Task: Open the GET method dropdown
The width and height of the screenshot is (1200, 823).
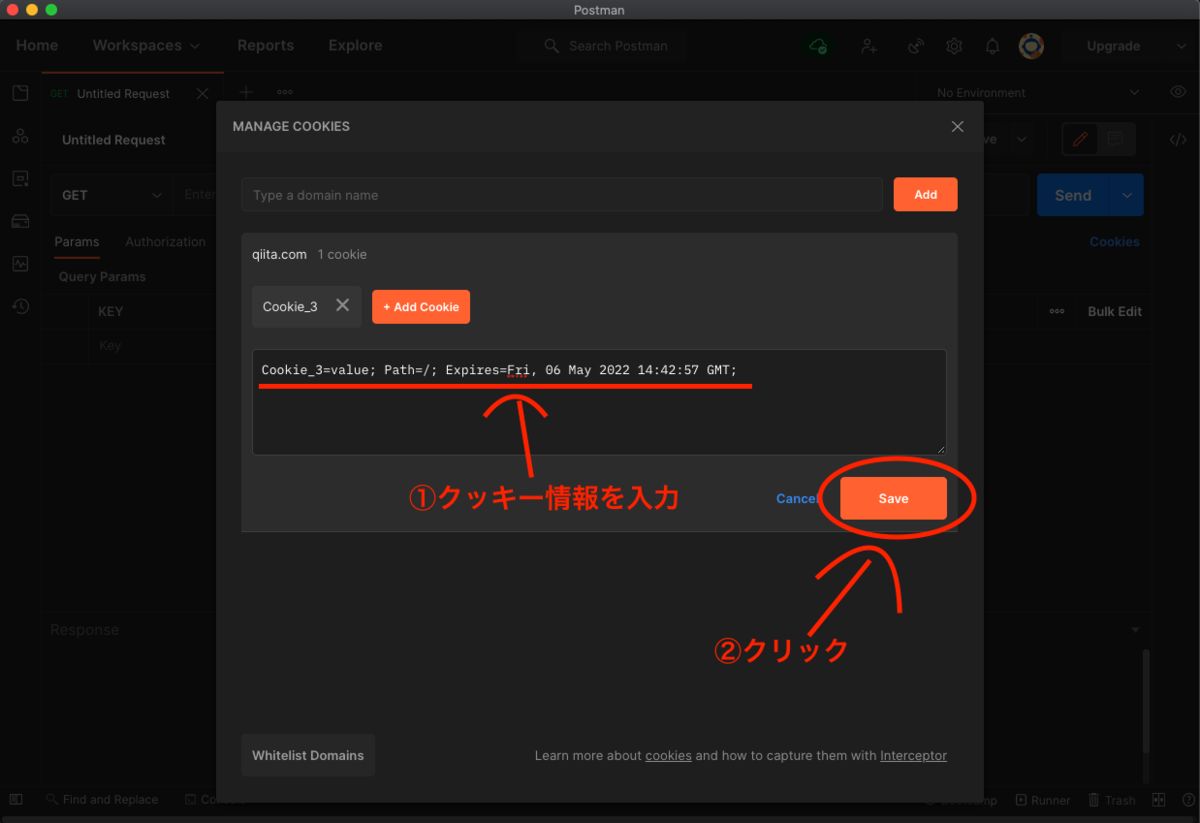Action: [110, 195]
